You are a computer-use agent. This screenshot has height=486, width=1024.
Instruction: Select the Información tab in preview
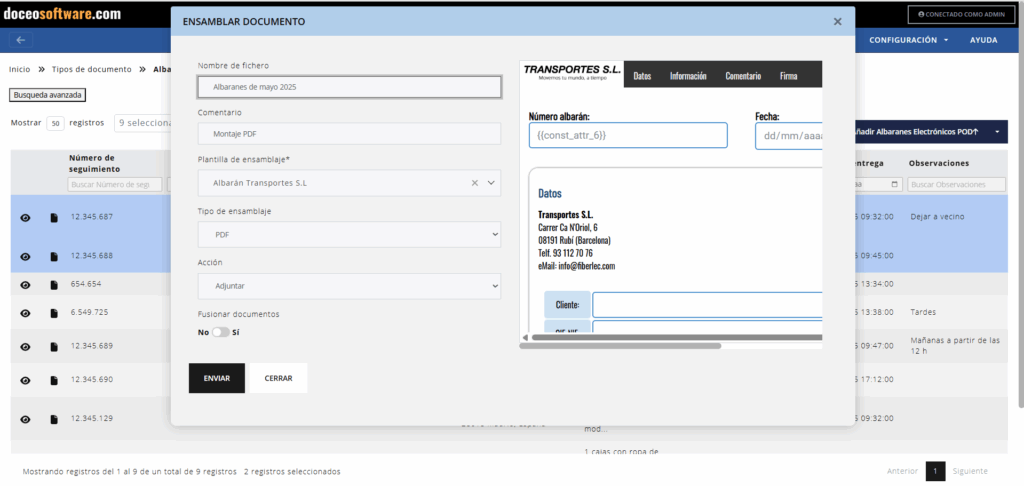coord(688,76)
